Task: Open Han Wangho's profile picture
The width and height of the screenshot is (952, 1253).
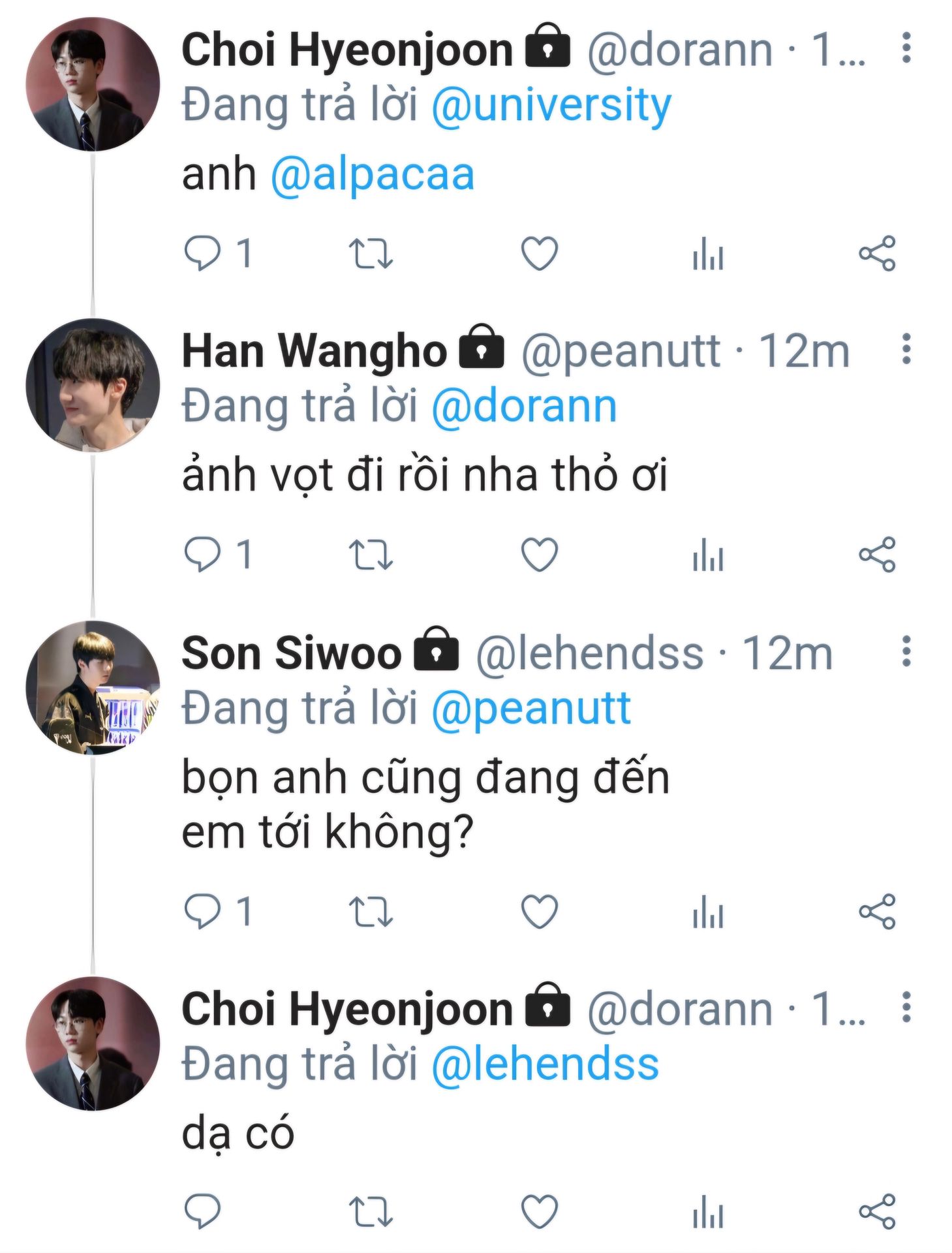Action: pyautogui.click(x=93, y=385)
